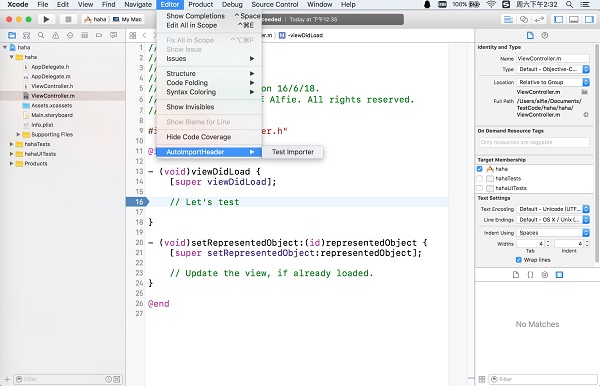Toggle the Wrap lines checkbox

(x=518, y=260)
